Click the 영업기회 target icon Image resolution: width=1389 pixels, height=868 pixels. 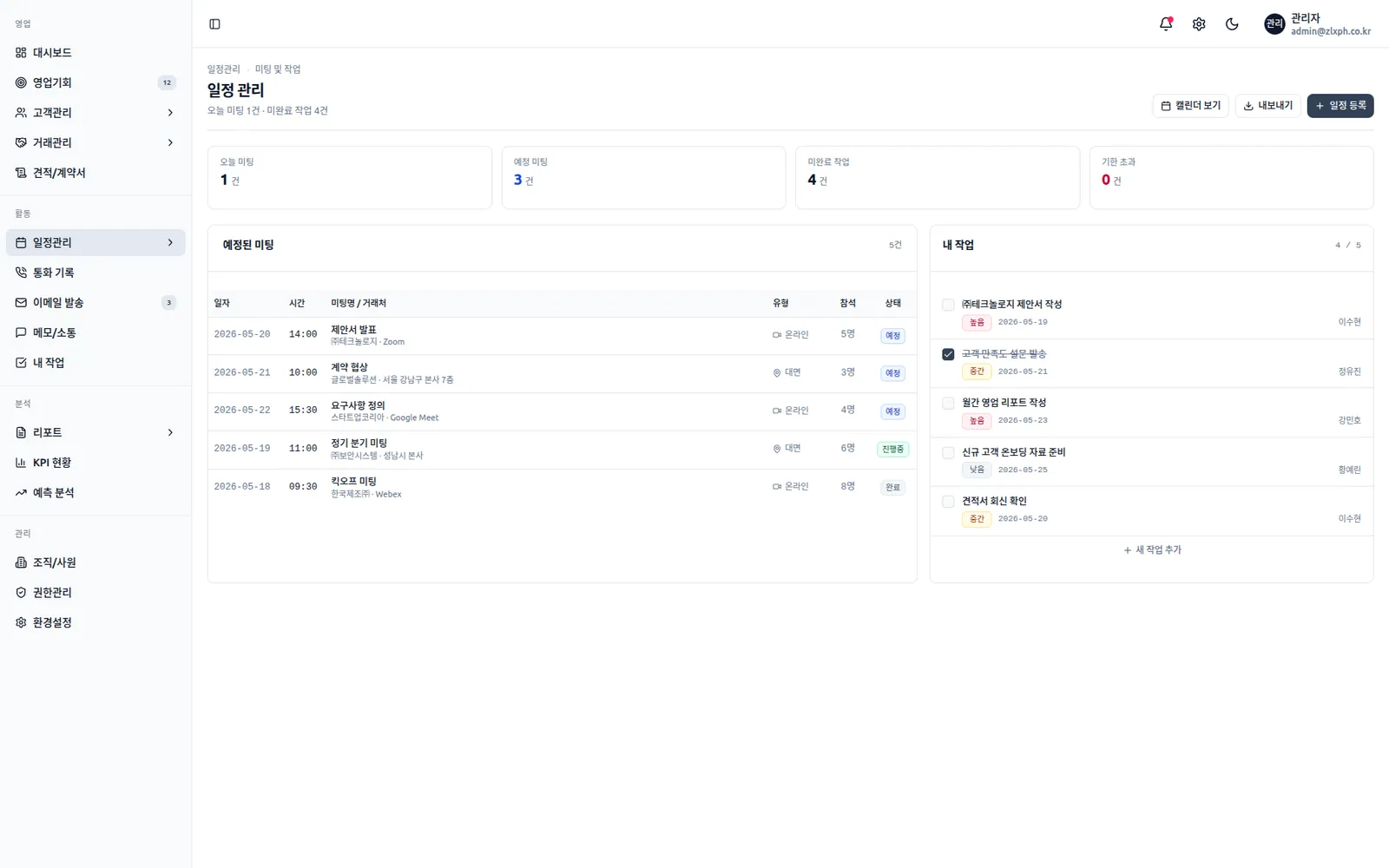[21, 82]
